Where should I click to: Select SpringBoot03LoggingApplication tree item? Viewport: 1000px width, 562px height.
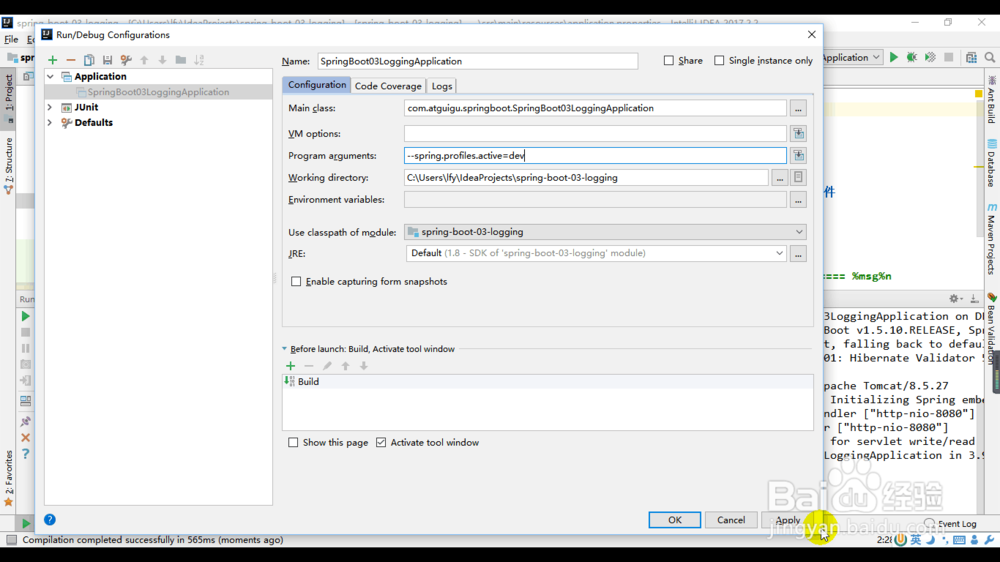pos(158,92)
